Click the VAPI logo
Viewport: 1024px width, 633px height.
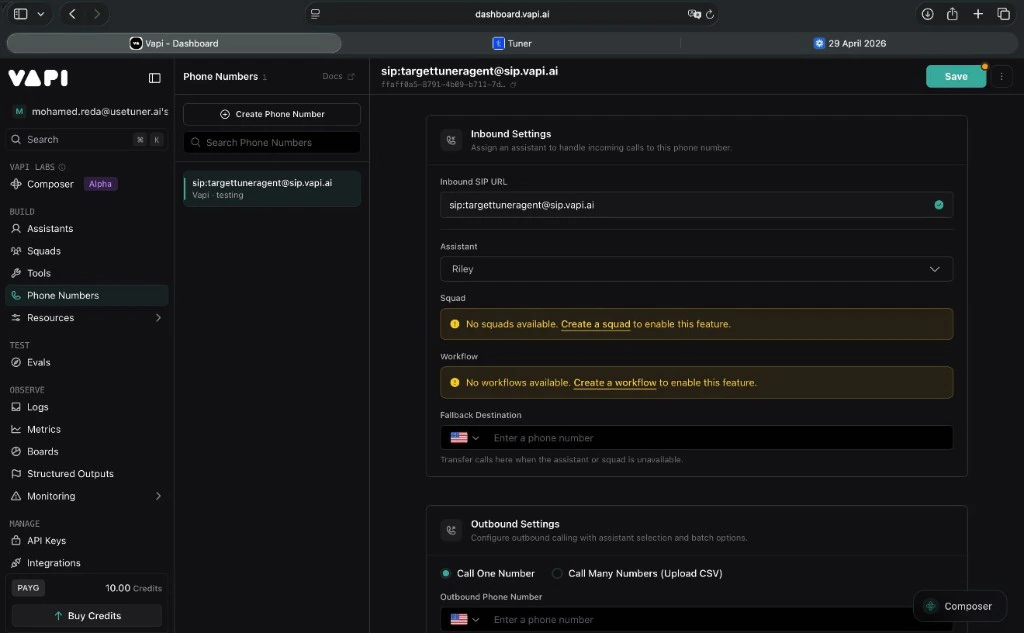pyautogui.click(x=38, y=78)
